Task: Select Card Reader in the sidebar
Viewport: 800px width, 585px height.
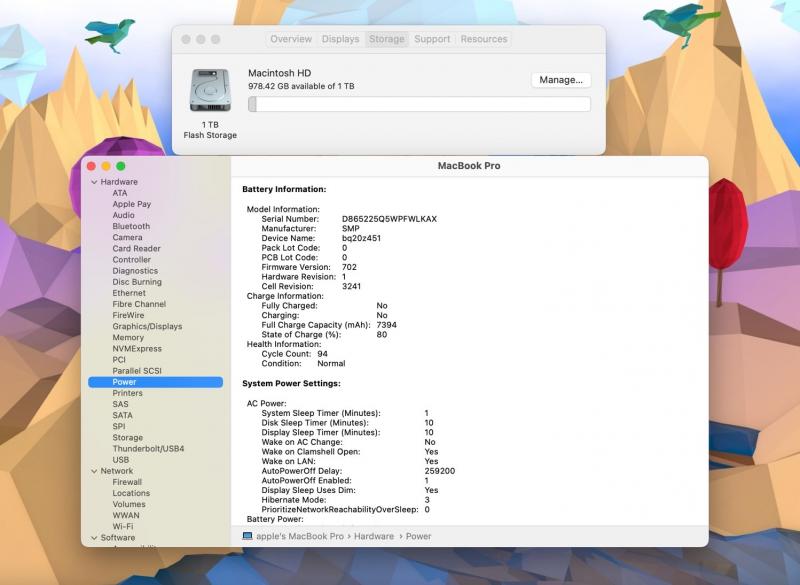Action: tap(136, 249)
